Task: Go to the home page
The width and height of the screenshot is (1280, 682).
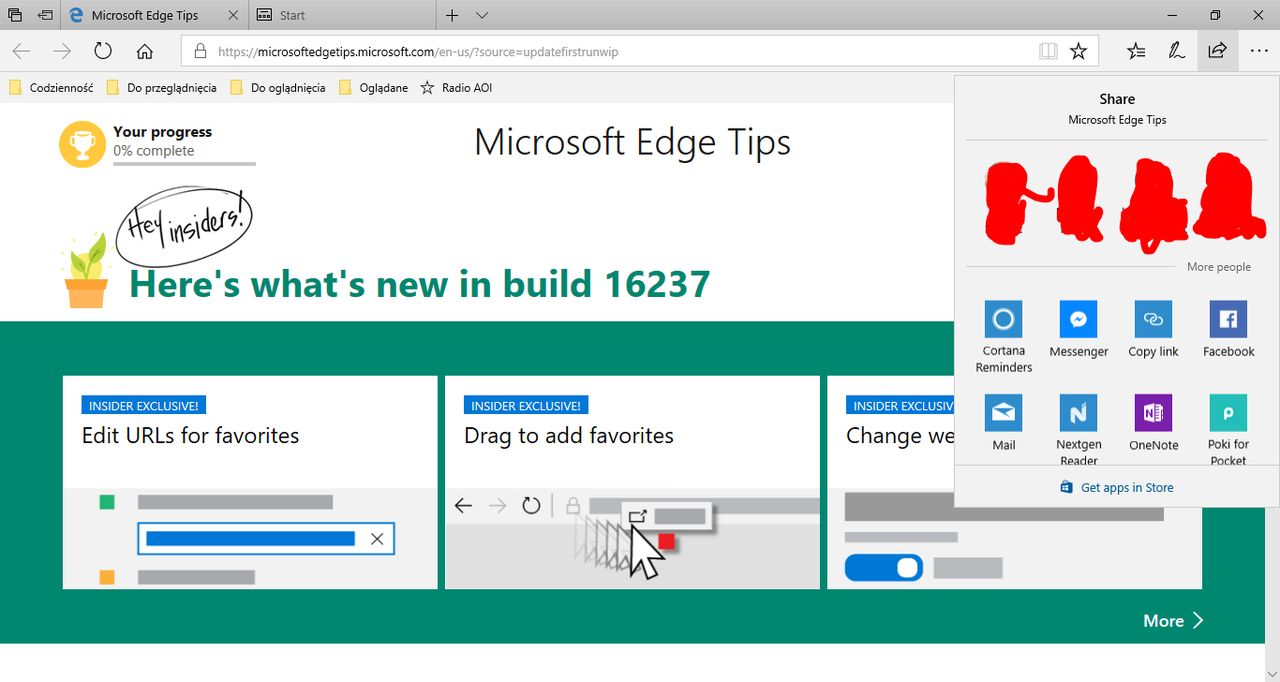Action: click(x=145, y=51)
